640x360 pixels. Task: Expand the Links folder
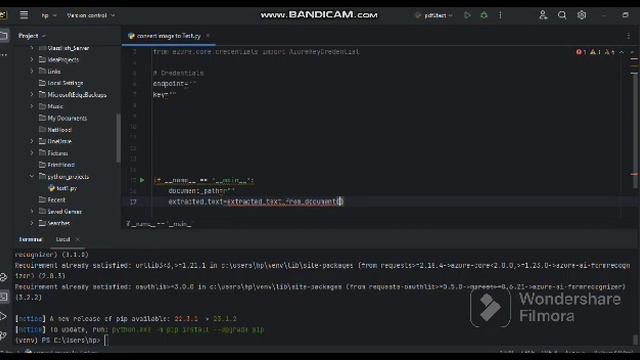click(32, 71)
